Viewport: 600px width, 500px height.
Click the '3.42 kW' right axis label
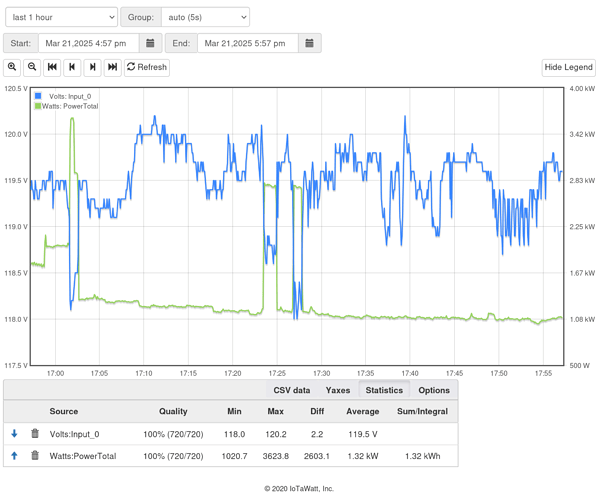(582, 134)
